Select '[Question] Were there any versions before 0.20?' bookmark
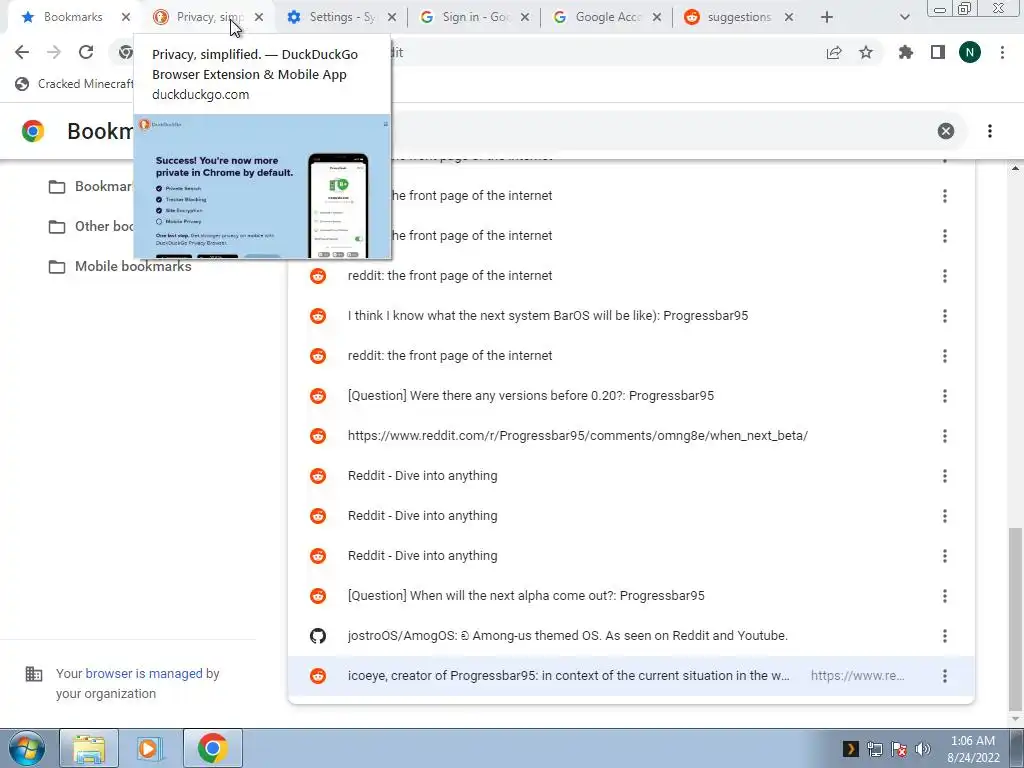Screen dimensions: 1024x768 [x=631, y=396]
